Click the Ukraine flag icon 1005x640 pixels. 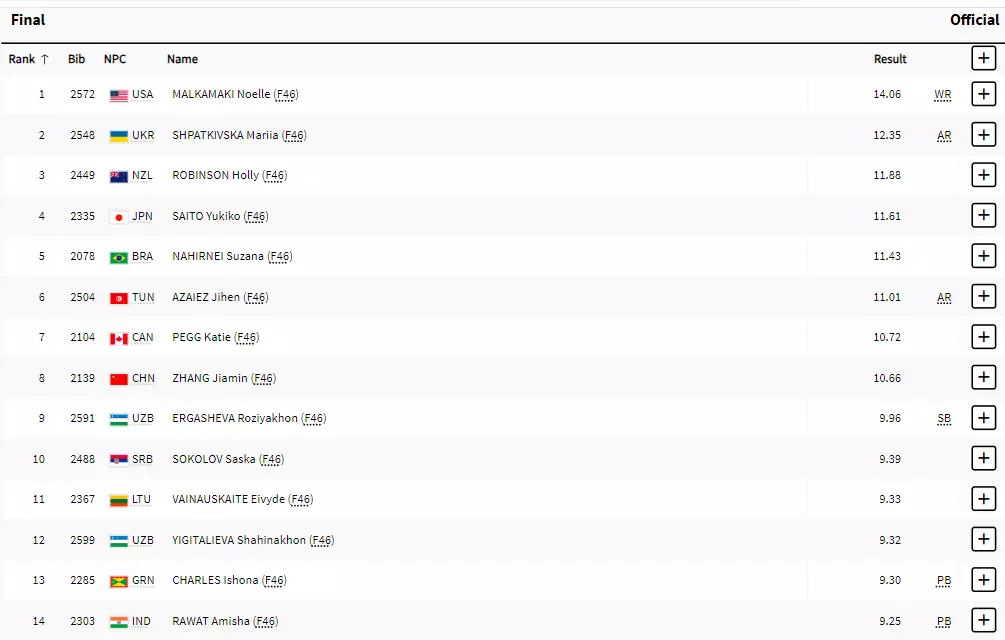[x=119, y=136]
